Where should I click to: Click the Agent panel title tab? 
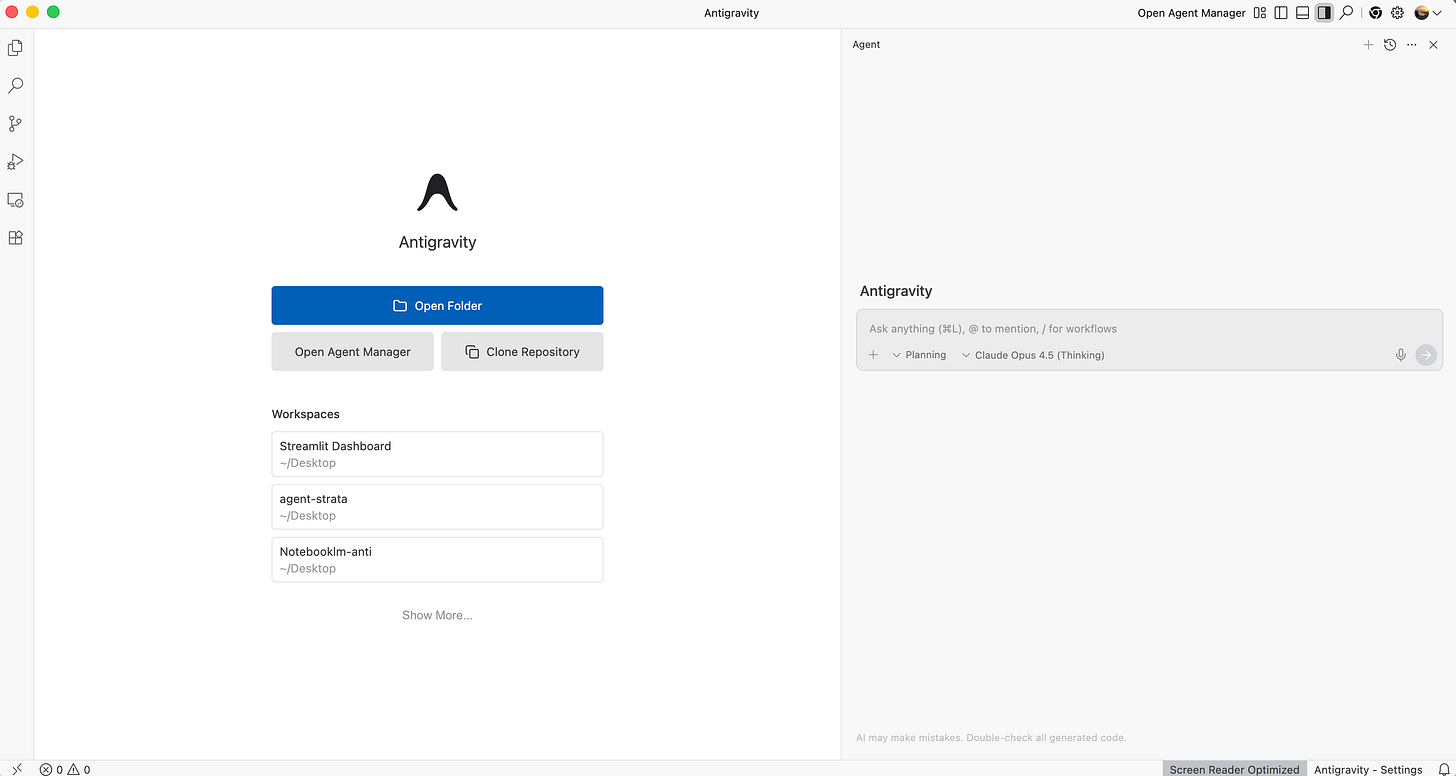tap(866, 45)
